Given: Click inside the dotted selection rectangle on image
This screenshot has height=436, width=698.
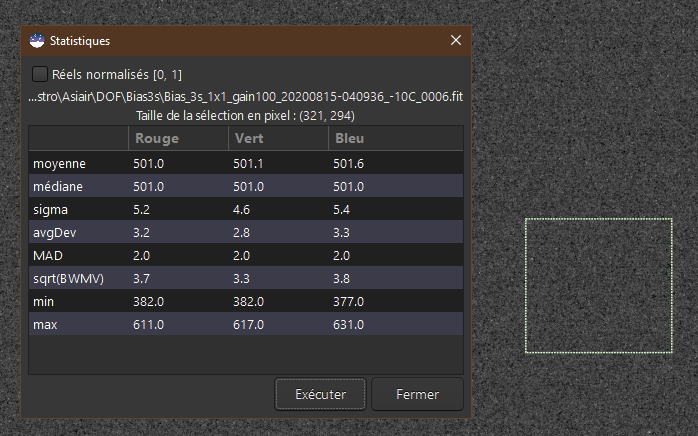Looking at the screenshot, I should [x=599, y=285].
